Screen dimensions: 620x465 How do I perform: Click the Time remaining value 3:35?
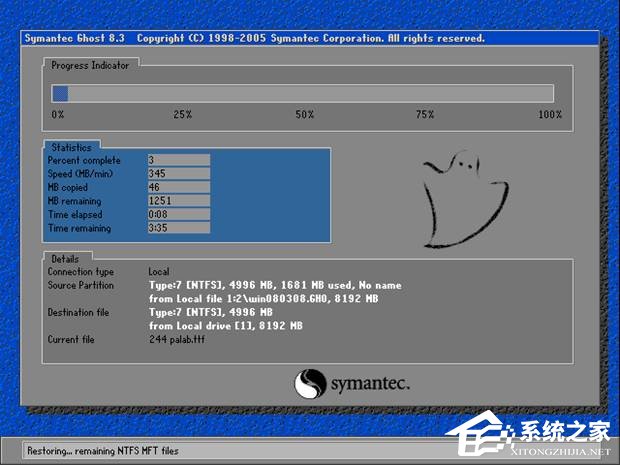point(178,228)
